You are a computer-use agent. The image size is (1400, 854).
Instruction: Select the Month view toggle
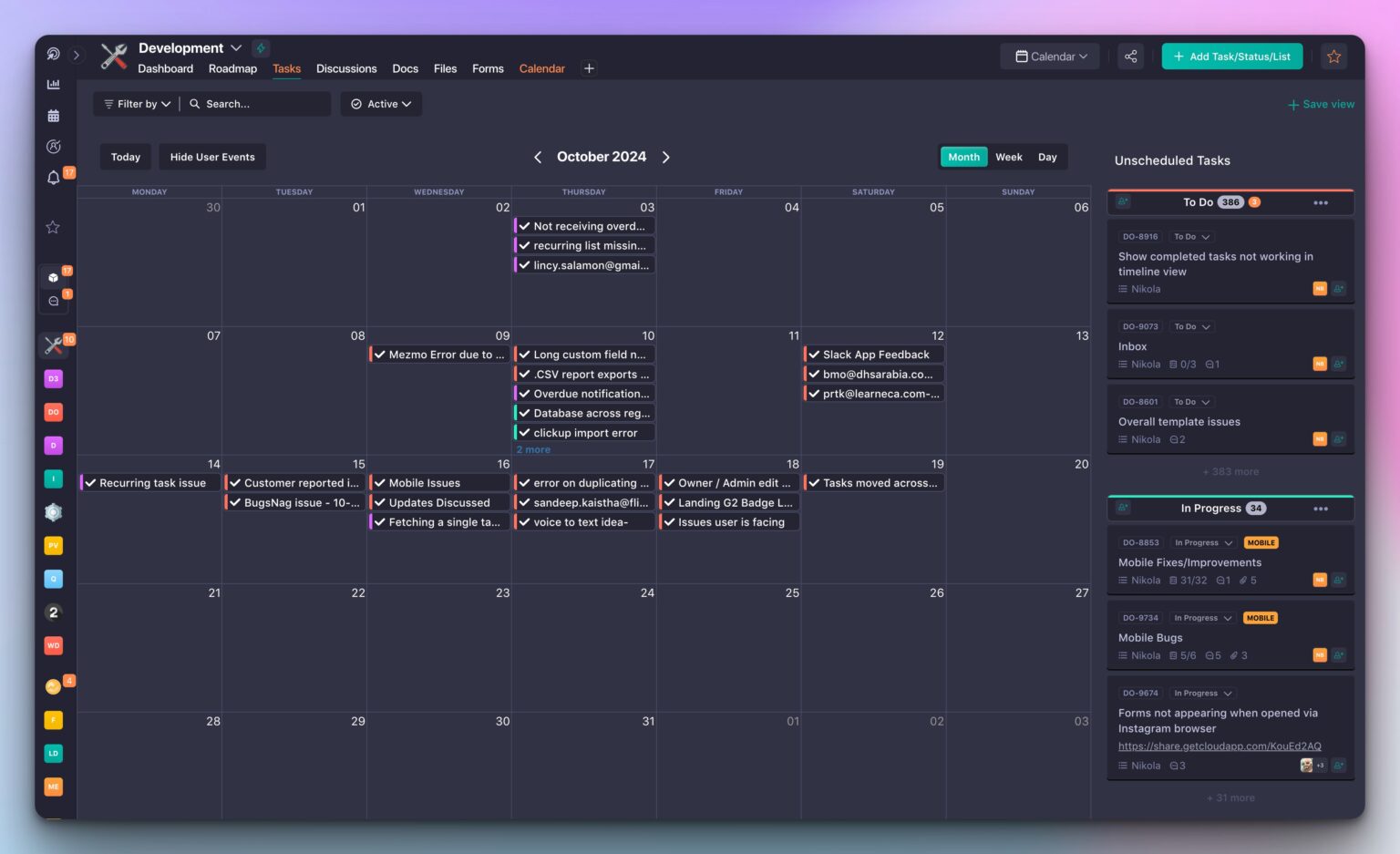pos(963,157)
